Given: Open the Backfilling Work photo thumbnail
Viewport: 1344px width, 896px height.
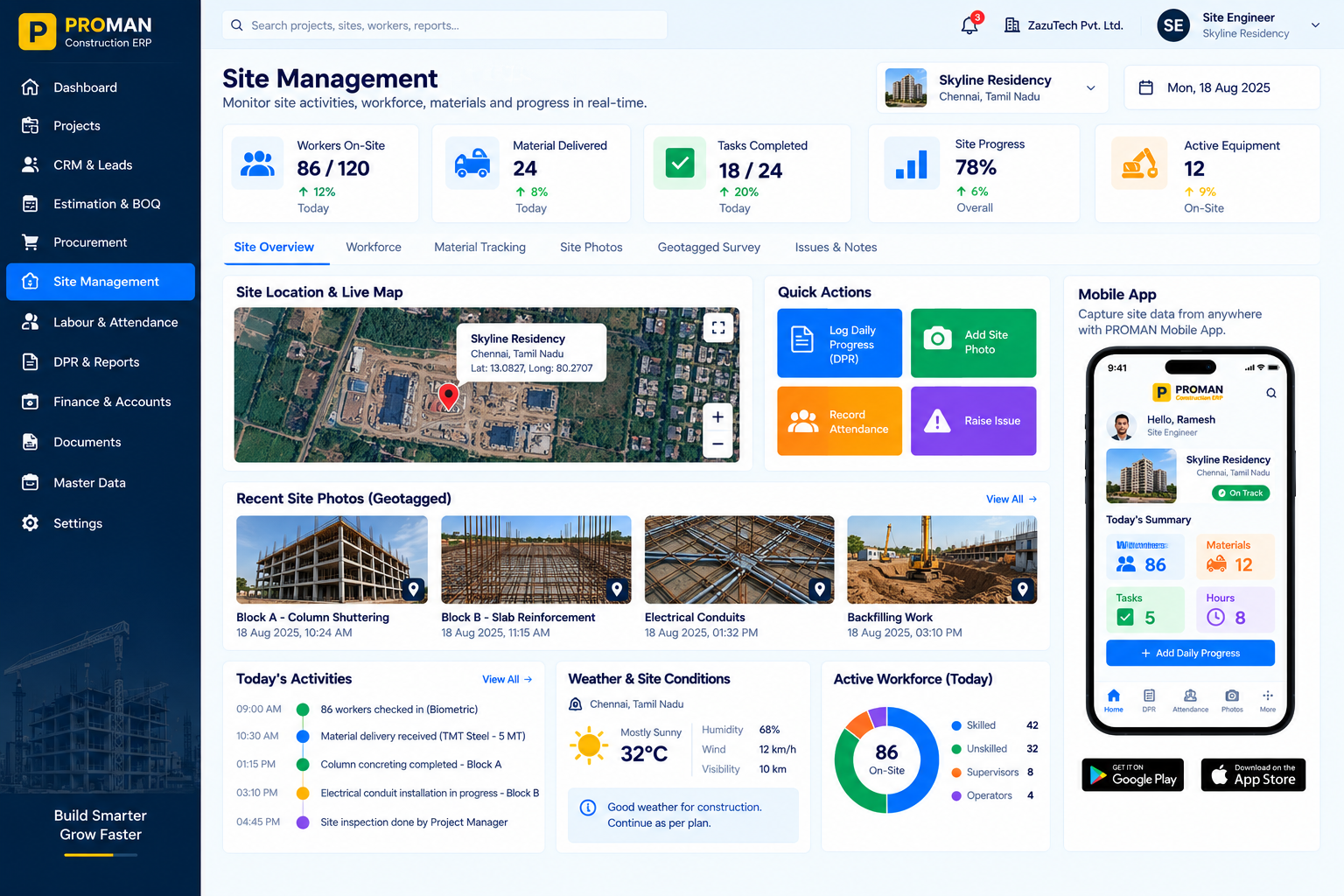Looking at the screenshot, I should pyautogui.click(x=941, y=559).
